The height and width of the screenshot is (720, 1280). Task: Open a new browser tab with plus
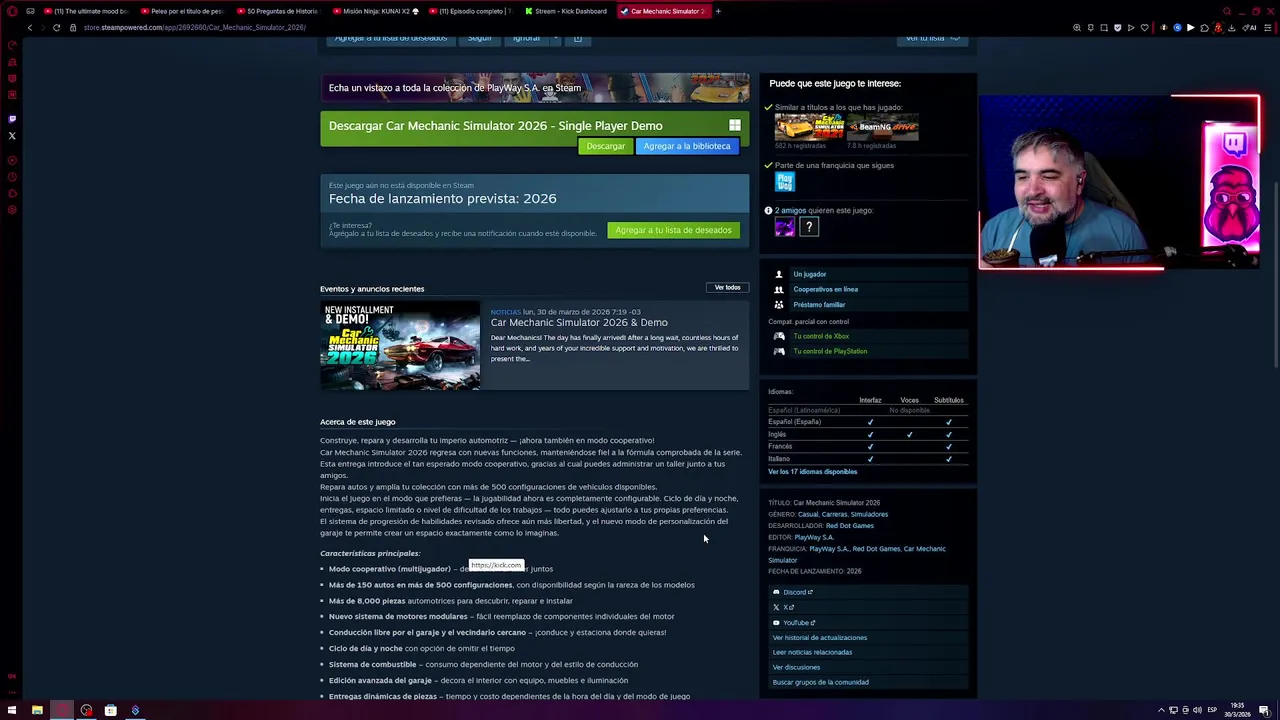click(x=718, y=11)
